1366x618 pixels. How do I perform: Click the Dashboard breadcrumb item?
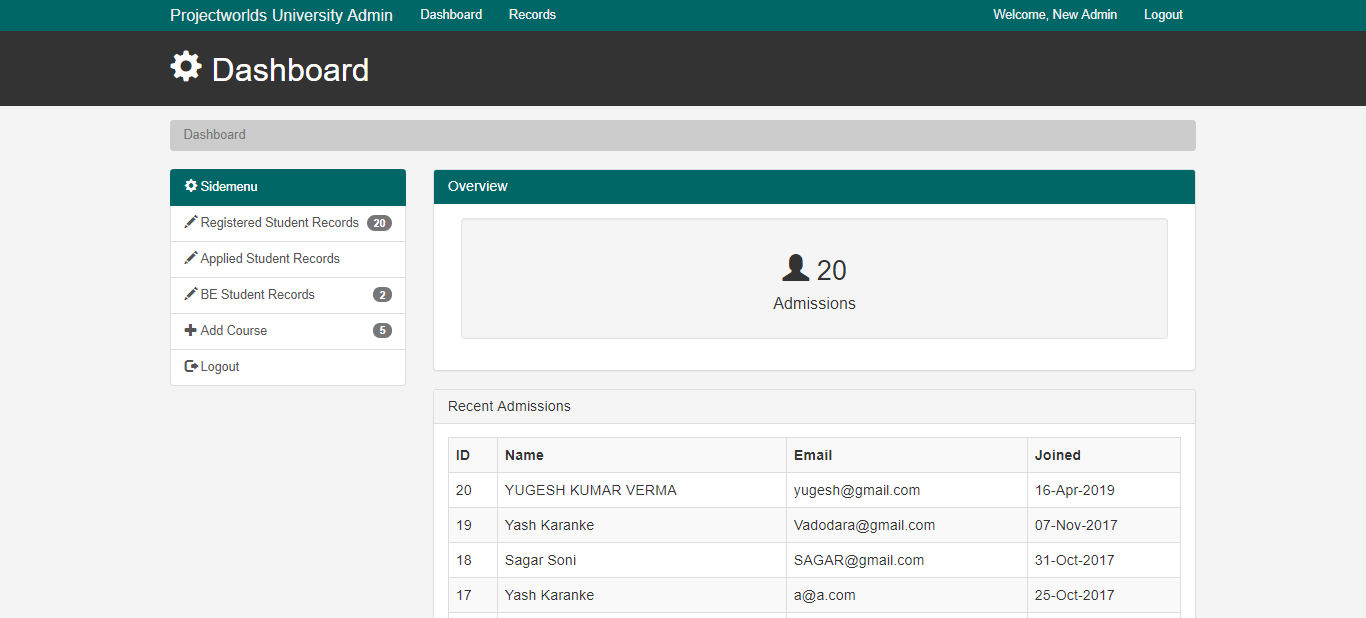(x=214, y=135)
